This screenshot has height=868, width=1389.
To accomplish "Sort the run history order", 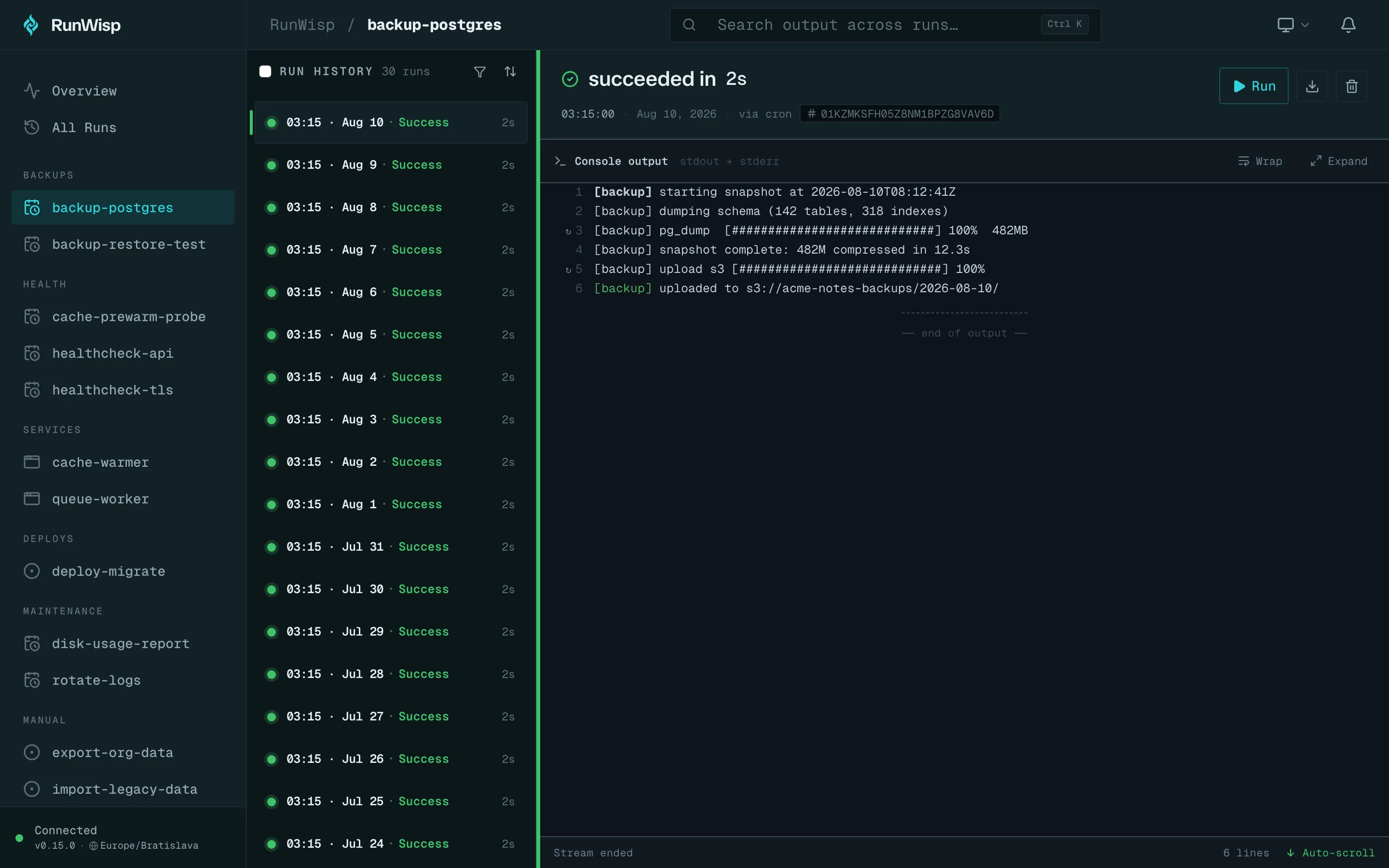I will pyautogui.click(x=510, y=72).
